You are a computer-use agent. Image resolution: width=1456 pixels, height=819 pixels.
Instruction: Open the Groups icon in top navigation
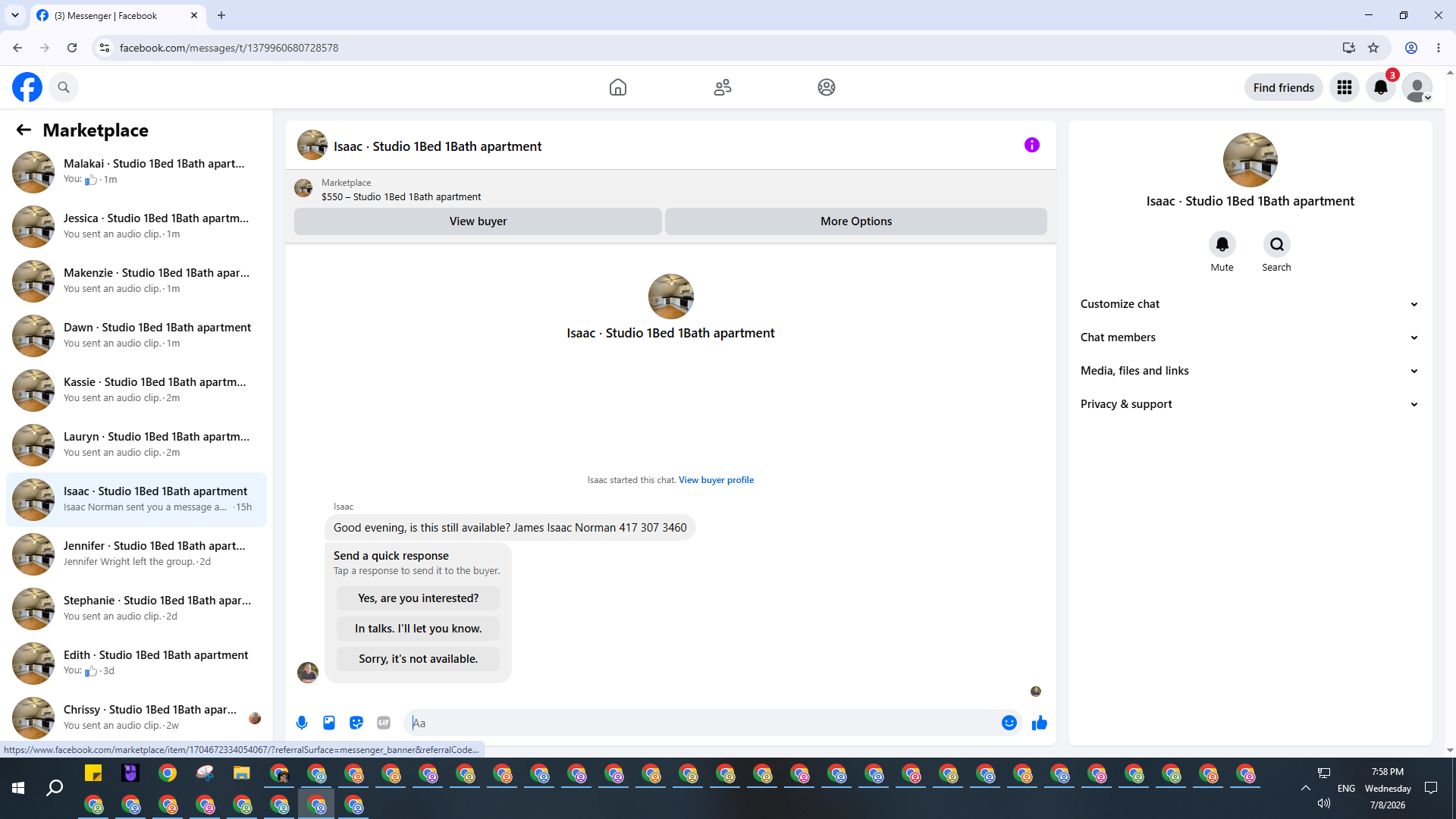[x=827, y=87]
